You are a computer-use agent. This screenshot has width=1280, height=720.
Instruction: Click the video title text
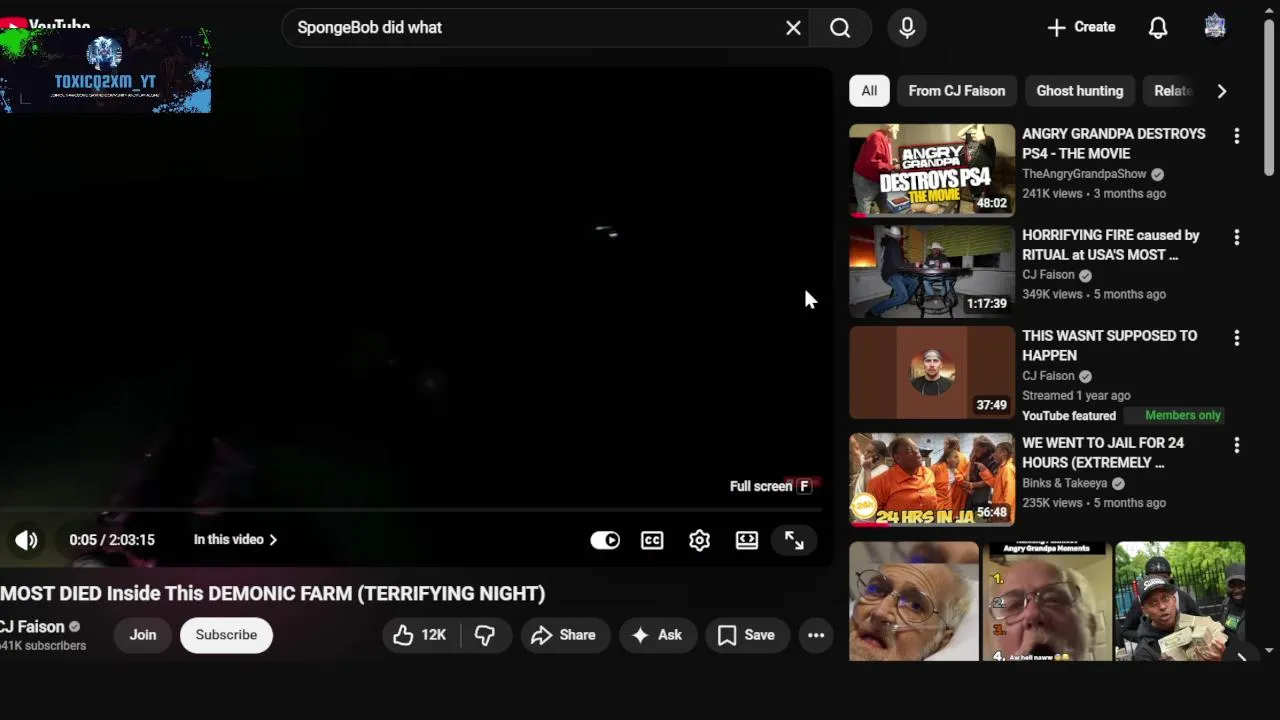pyautogui.click(x=273, y=594)
